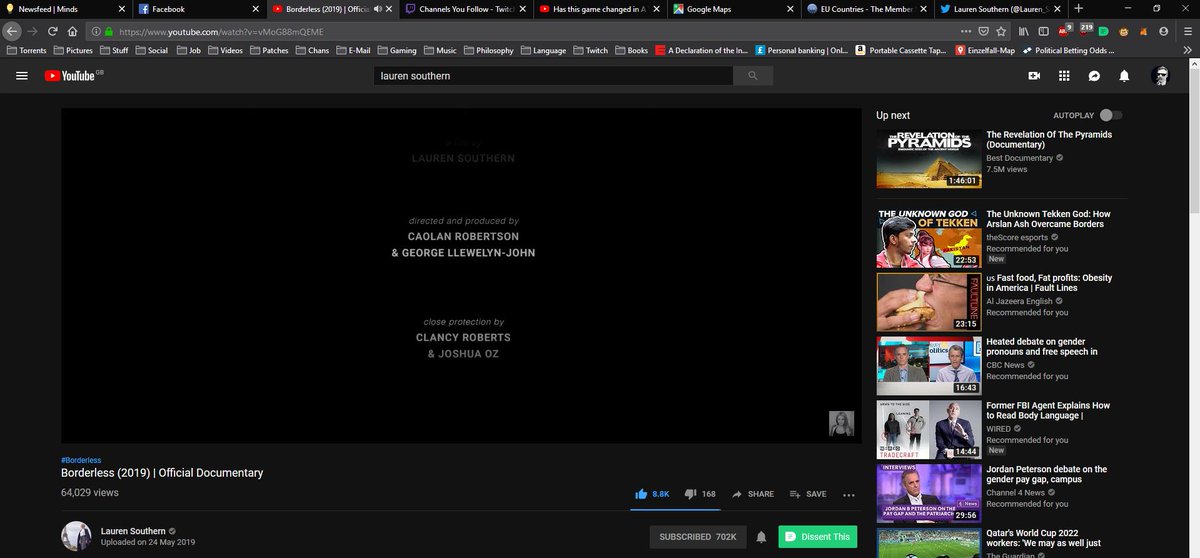Mute the Borderless tab audio icon

pyautogui.click(x=379, y=9)
